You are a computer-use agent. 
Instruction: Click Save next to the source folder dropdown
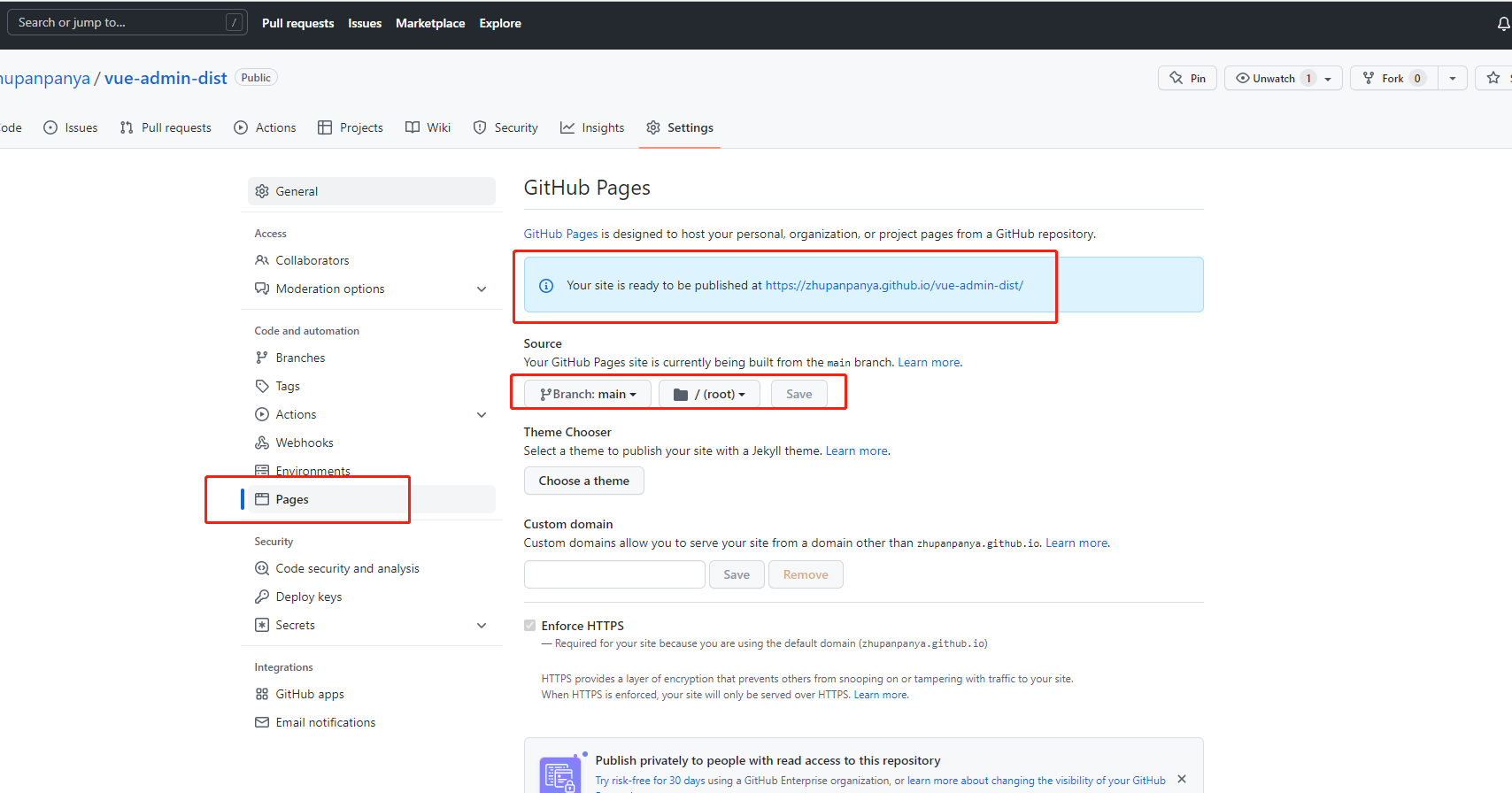(x=799, y=394)
